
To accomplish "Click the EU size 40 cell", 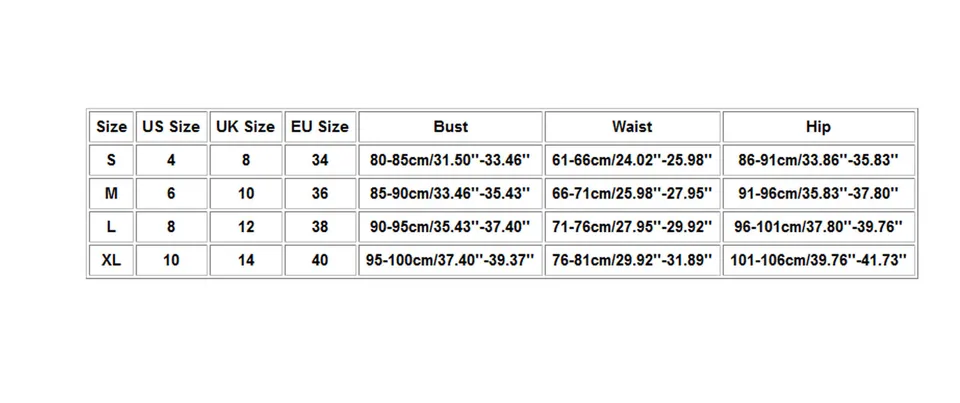I will tap(320, 260).
